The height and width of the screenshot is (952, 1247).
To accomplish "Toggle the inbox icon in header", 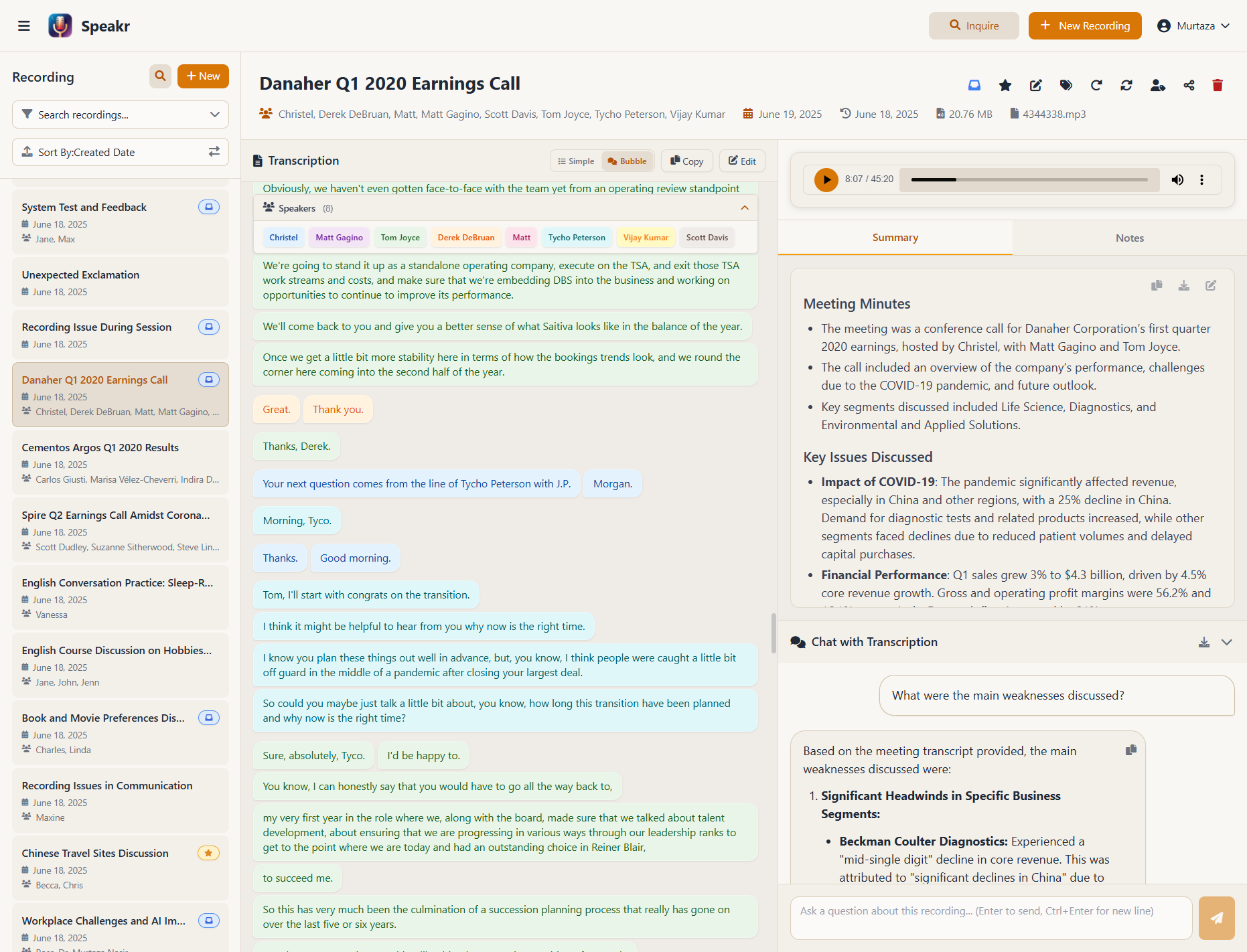I will click(974, 85).
